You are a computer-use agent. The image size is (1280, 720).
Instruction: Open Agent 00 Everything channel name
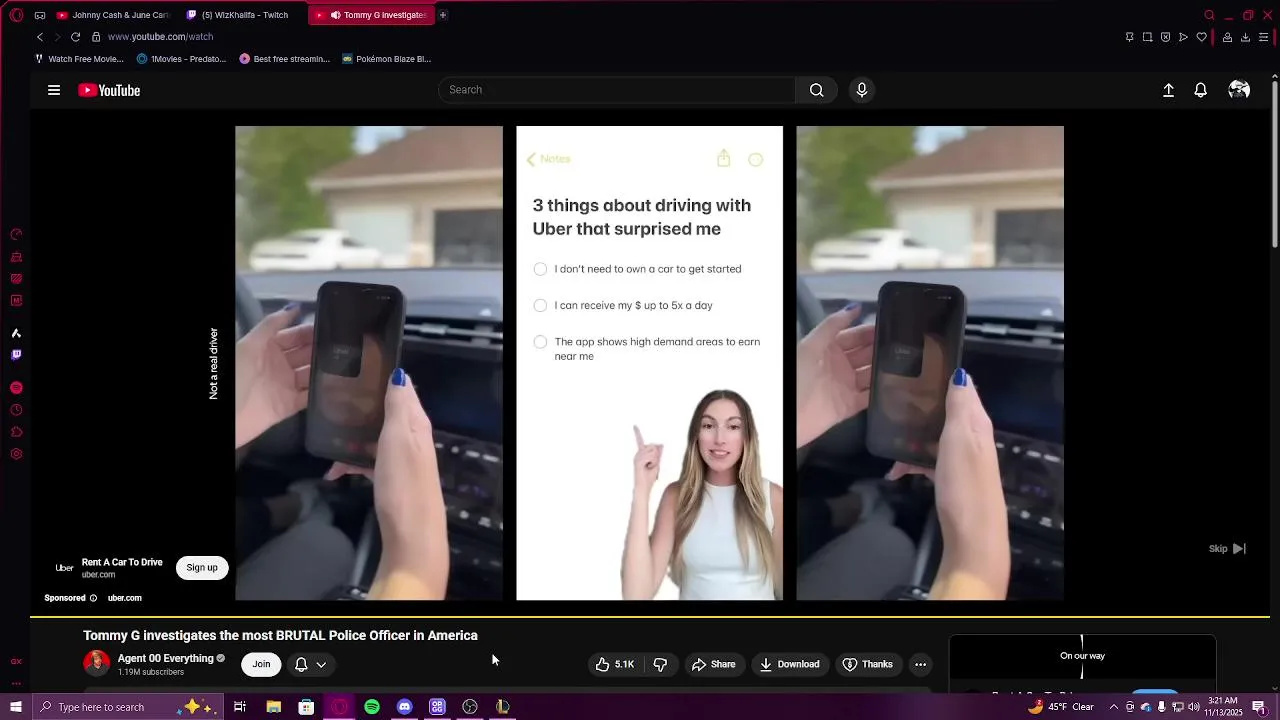tap(166, 658)
